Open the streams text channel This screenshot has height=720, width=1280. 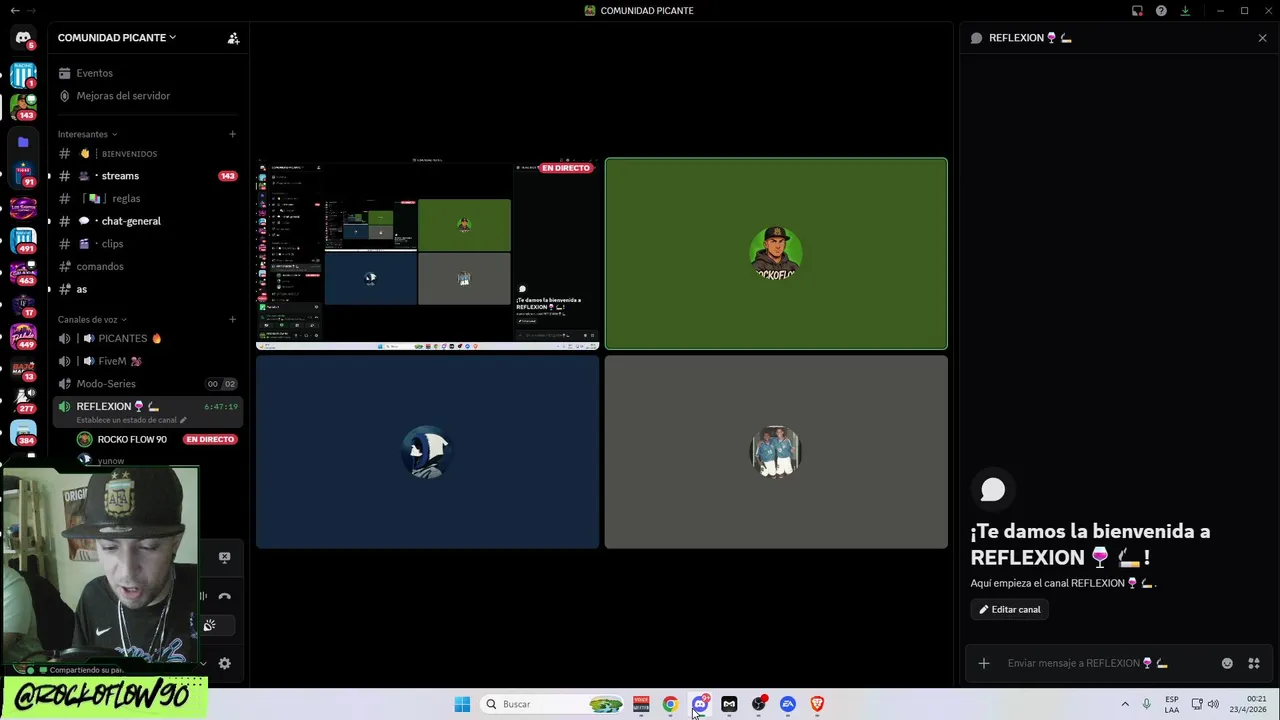(148, 176)
